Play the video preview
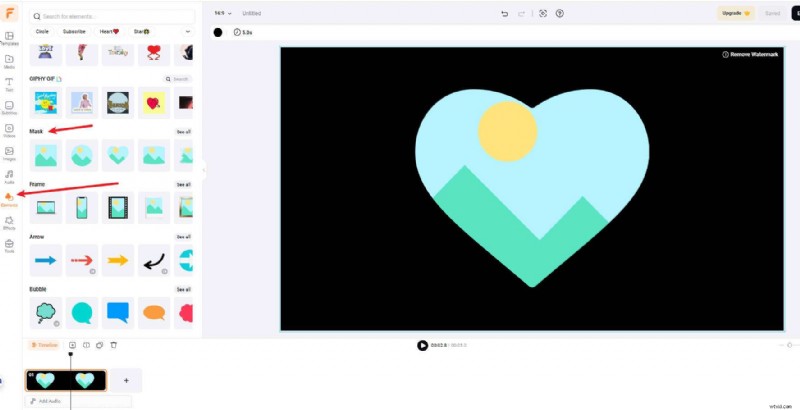Image resolution: width=800 pixels, height=410 pixels. point(422,346)
